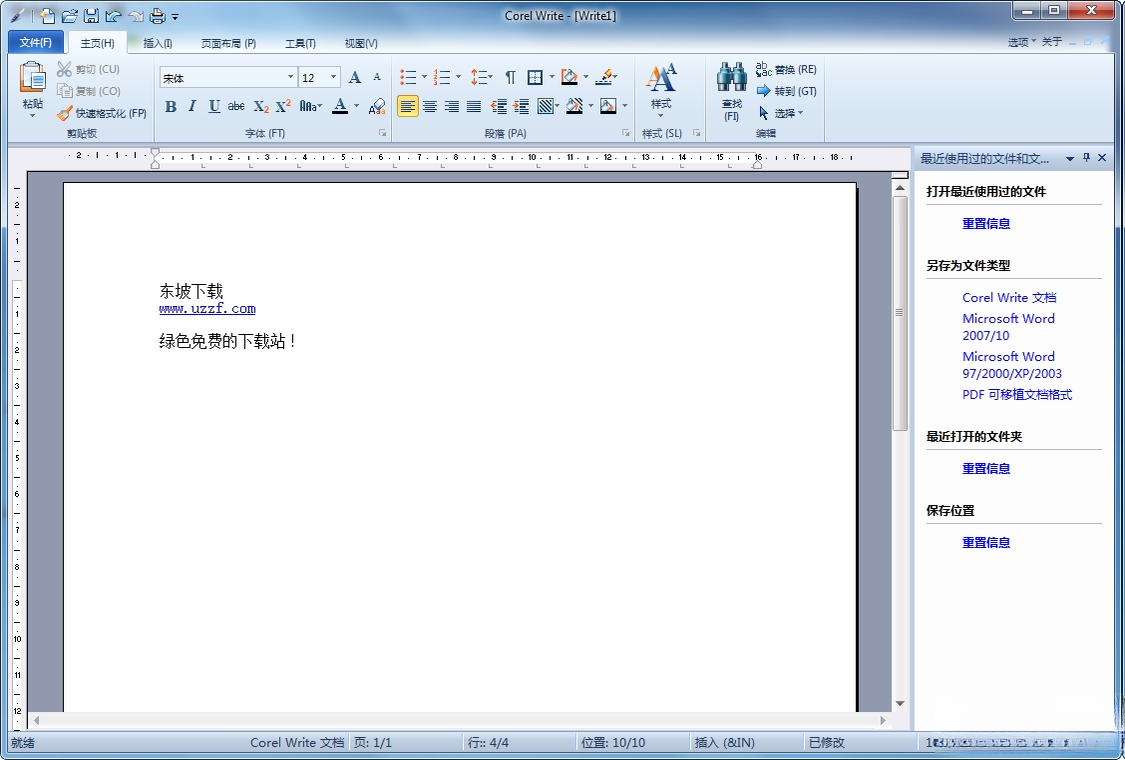Toggle paragraph marks ¶ display
Image resolution: width=1125 pixels, height=760 pixels.
tap(510, 77)
